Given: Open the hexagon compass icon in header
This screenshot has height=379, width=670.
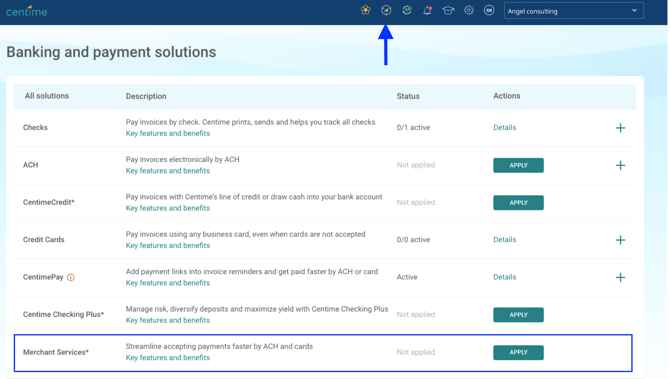Looking at the screenshot, I should (386, 10).
